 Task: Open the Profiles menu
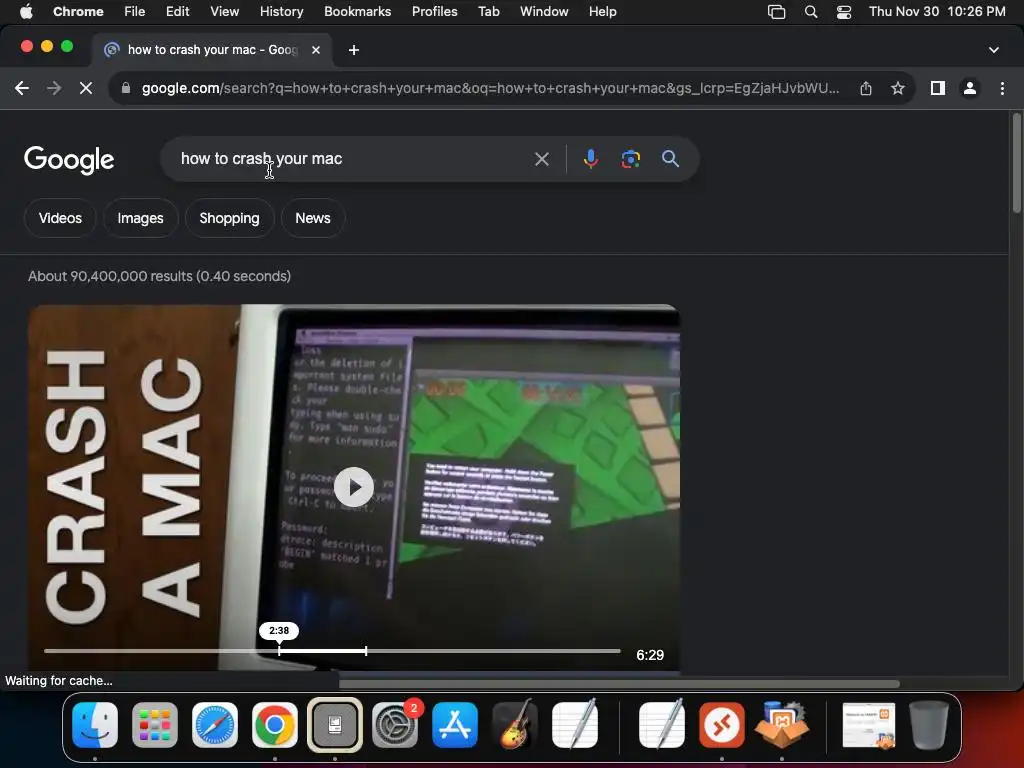pyautogui.click(x=434, y=12)
